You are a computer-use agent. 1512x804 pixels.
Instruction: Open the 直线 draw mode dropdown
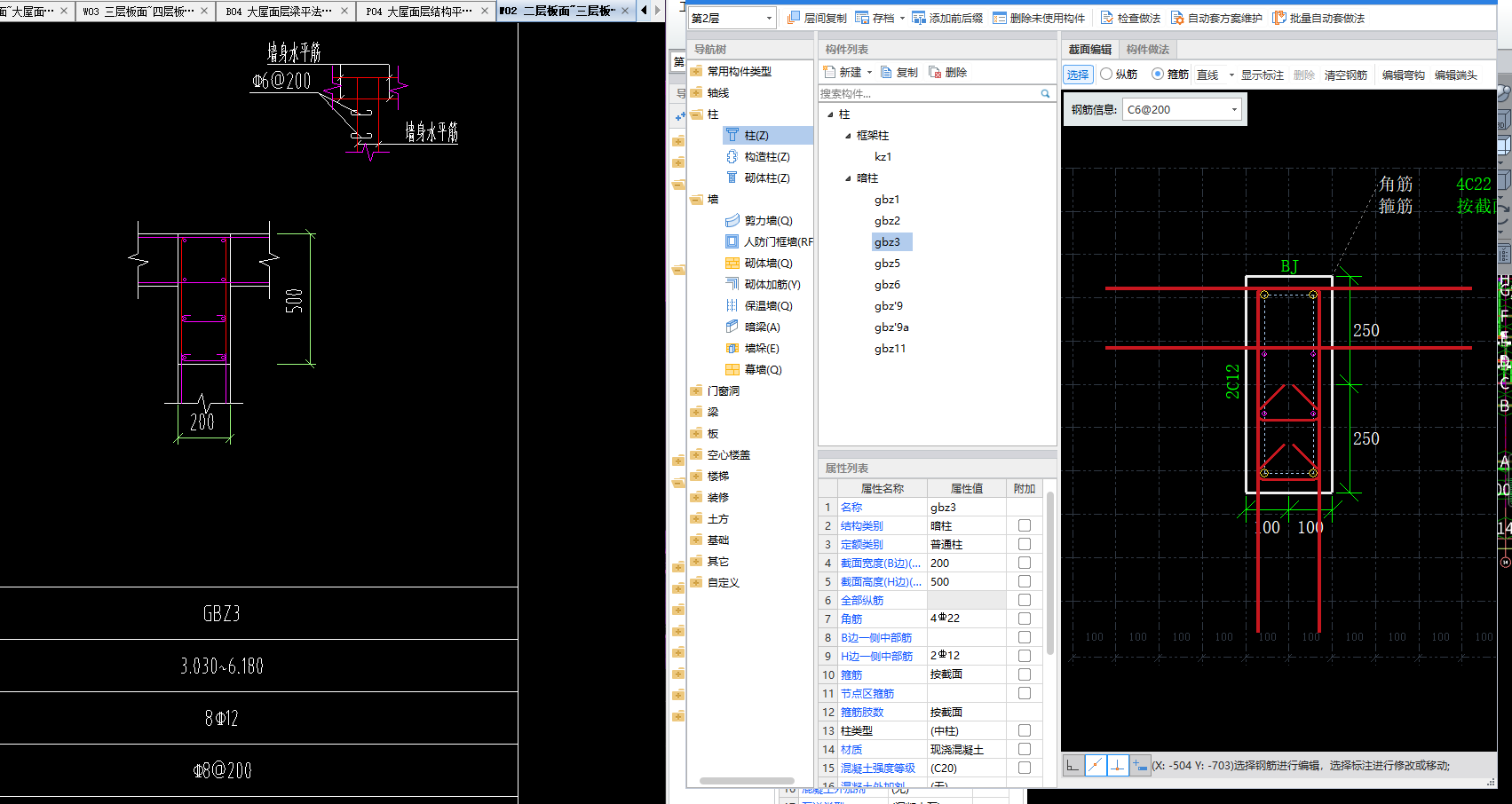pyautogui.click(x=1231, y=75)
